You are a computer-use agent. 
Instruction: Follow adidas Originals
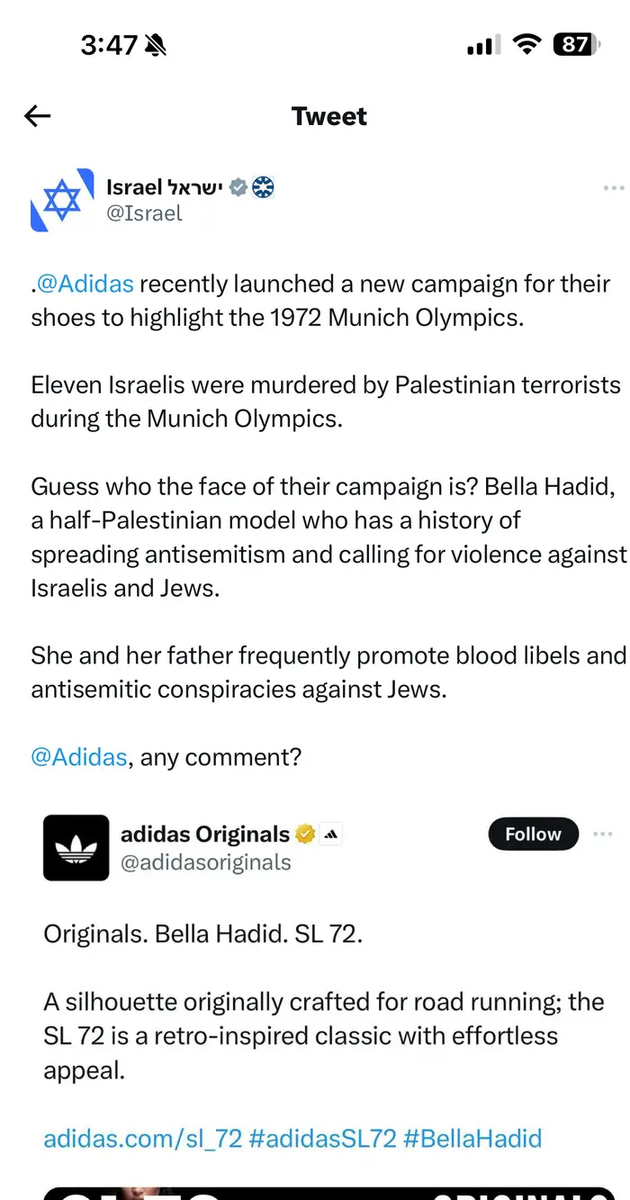click(533, 834)
